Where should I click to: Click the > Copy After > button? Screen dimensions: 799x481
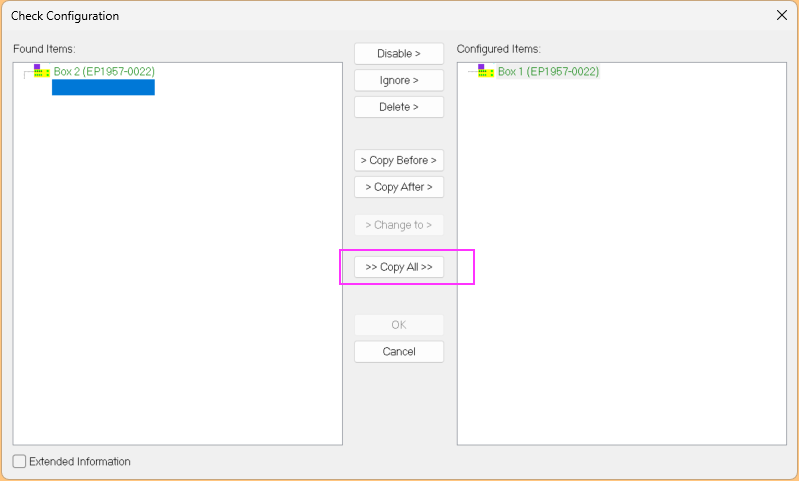[x=399, y=187]
